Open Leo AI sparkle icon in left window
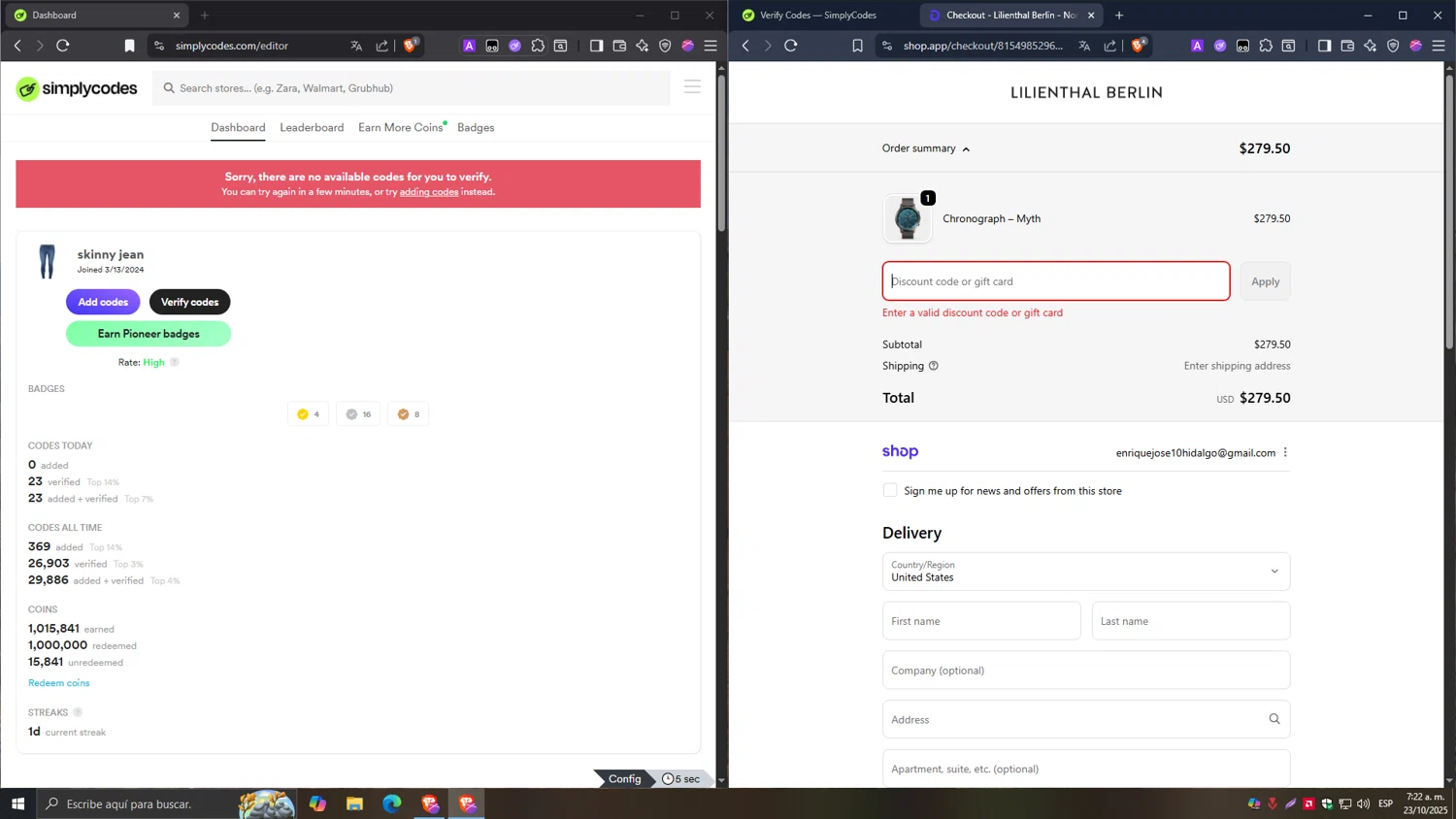The height and width of the screenshot is (819, 1456). [642, 46]
